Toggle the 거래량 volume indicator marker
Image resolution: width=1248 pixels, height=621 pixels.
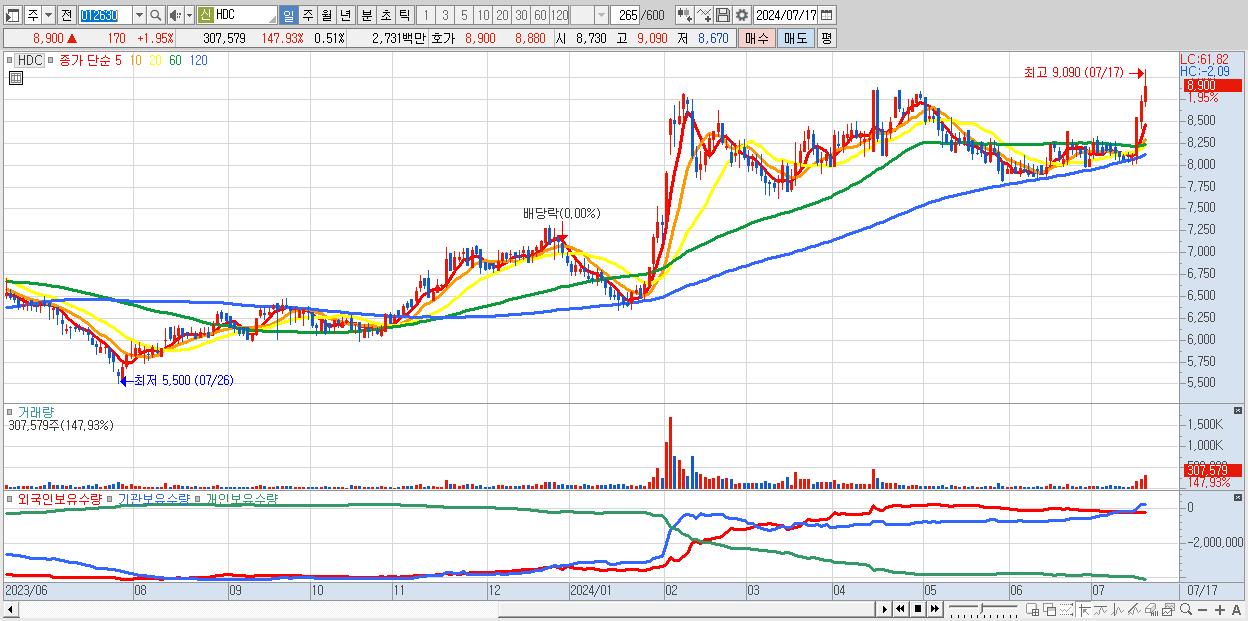click(x=11, y=411)
